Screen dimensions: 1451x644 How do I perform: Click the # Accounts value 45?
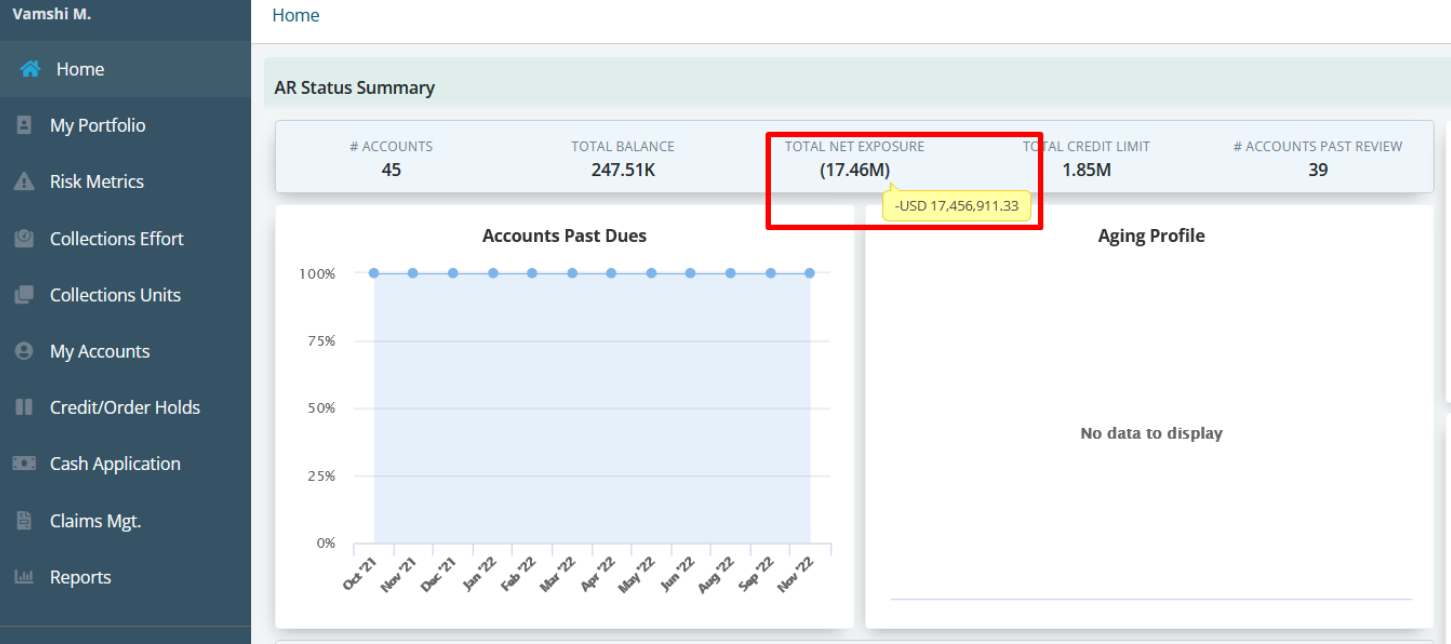click(391, 170)
